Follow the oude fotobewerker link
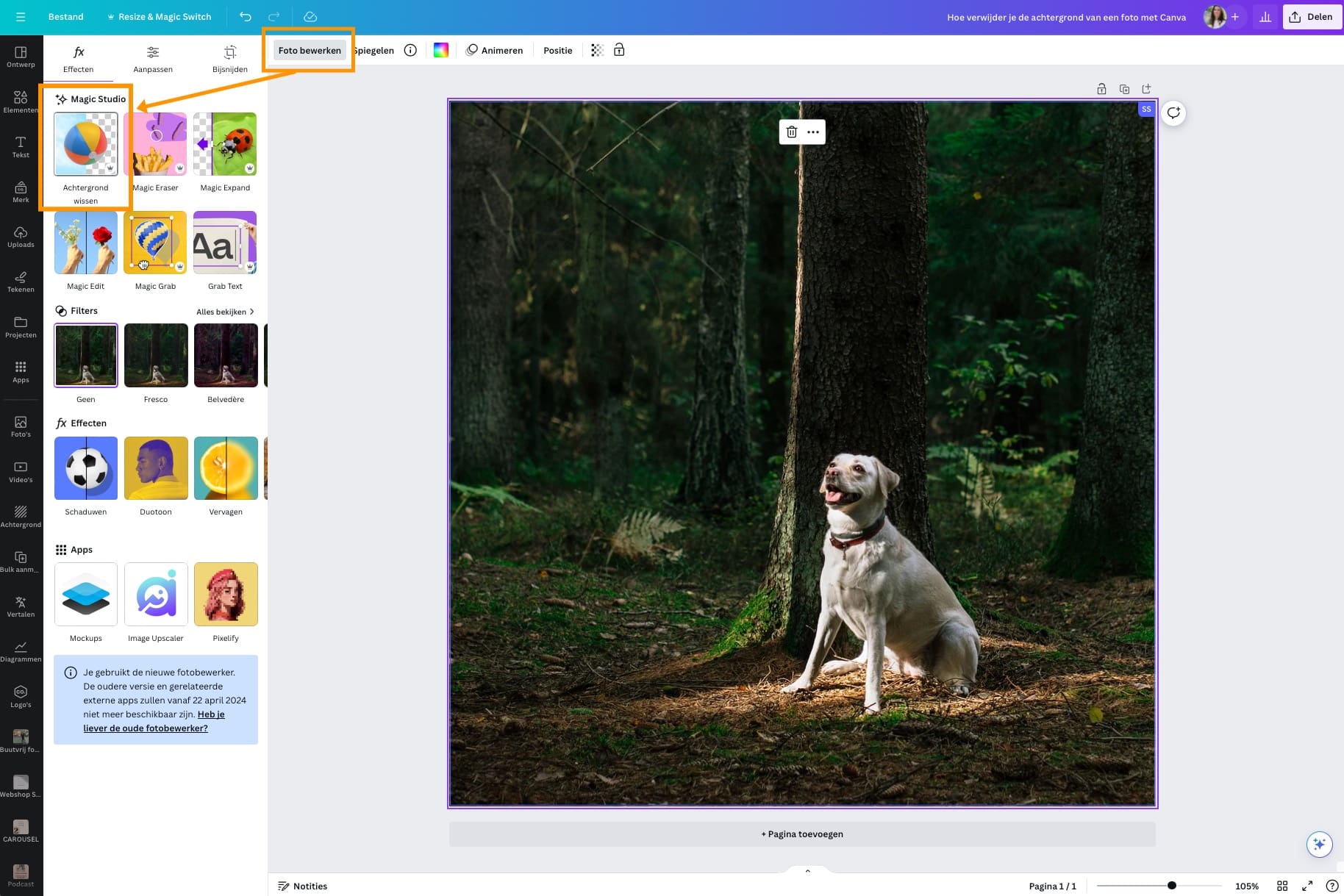Image resolution: width=1344 pixels, height=896 pixels. 154,721
